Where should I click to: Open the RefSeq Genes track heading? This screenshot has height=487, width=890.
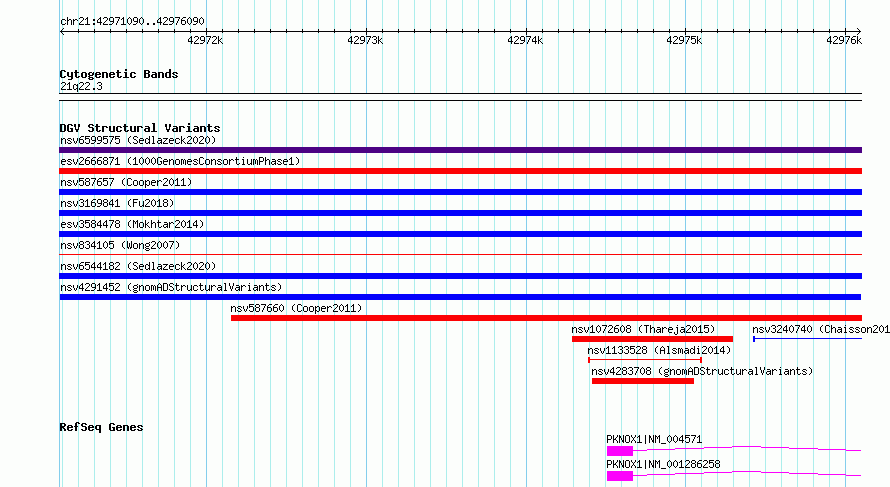tap(101, 427)
